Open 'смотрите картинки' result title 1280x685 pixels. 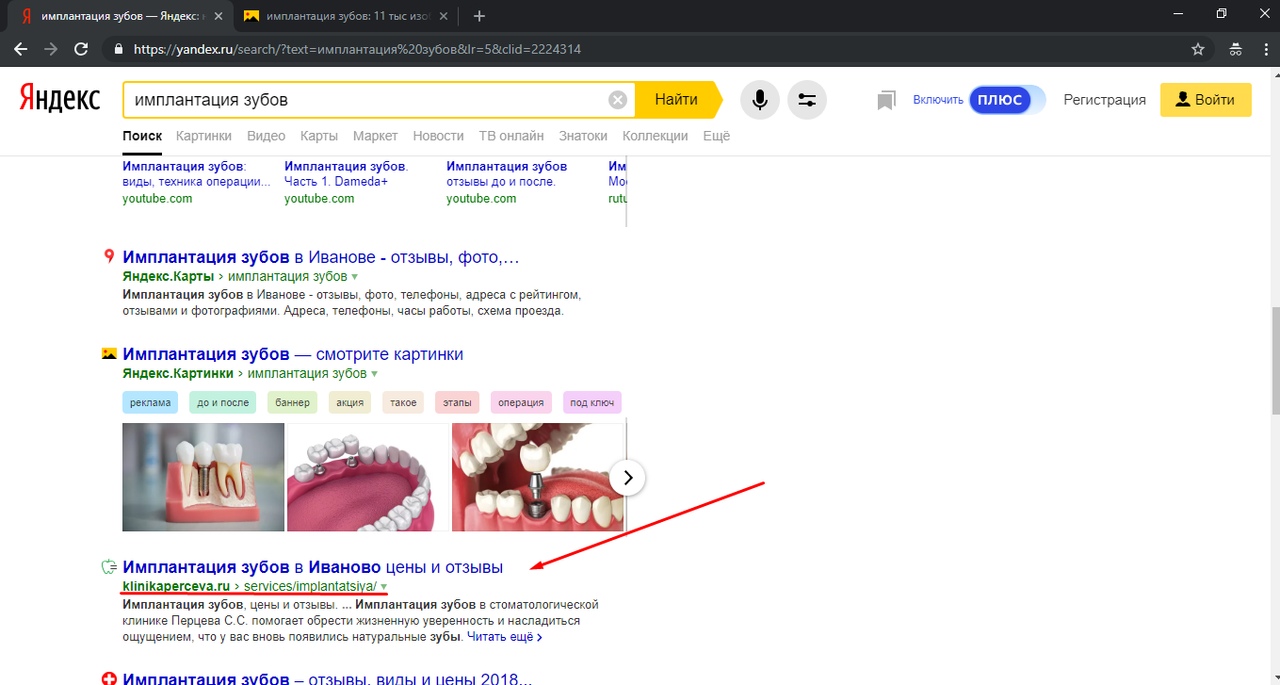(293, 354)
